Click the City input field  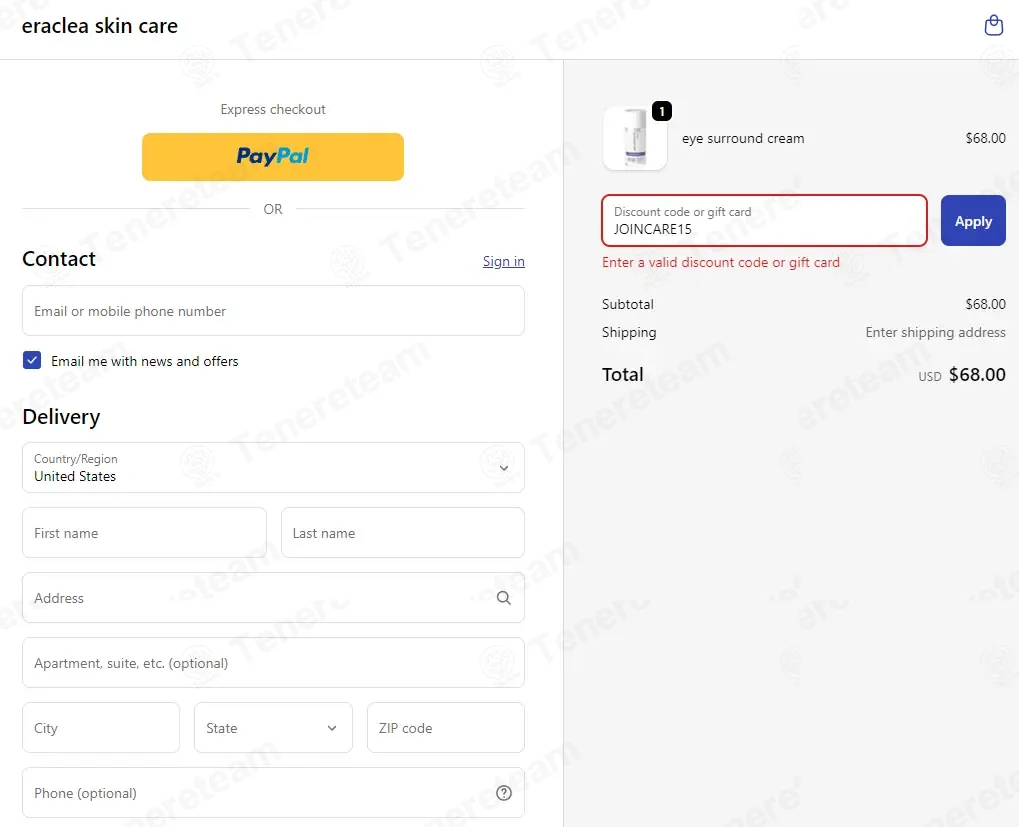(101, 728)
